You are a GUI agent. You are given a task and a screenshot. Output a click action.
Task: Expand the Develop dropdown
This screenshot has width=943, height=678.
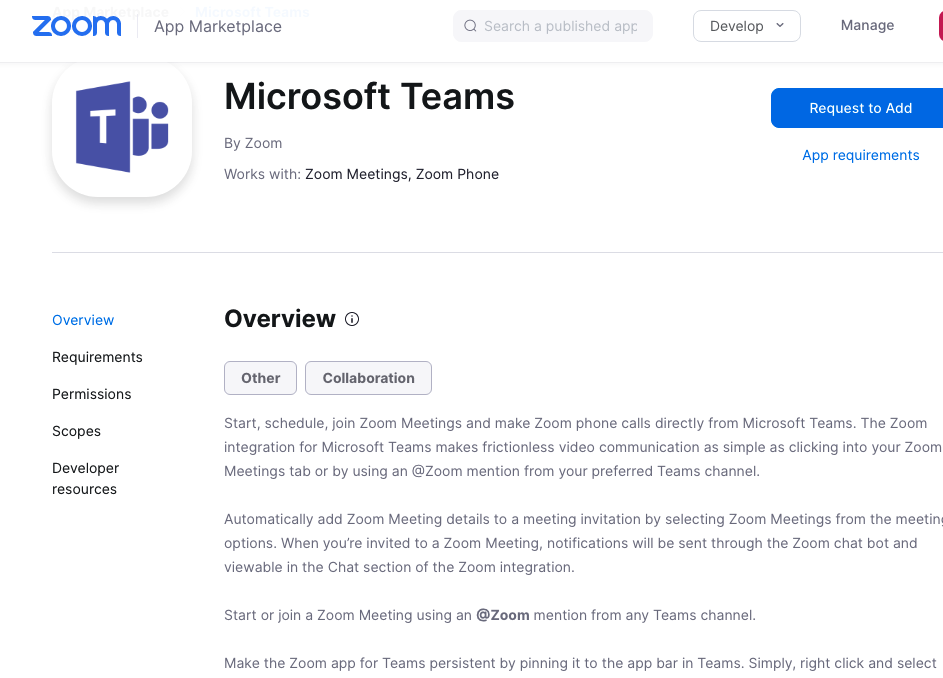tap(746, 26)
